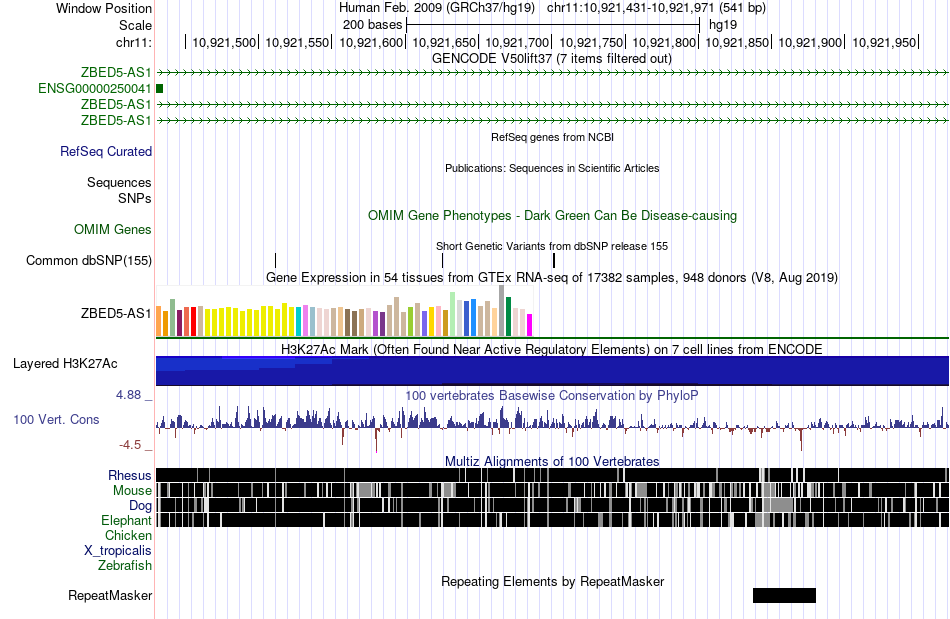The image size is (950, 619).
Task: Click the blue Layered H3K27Ac signal band
Action: point(552,371)
